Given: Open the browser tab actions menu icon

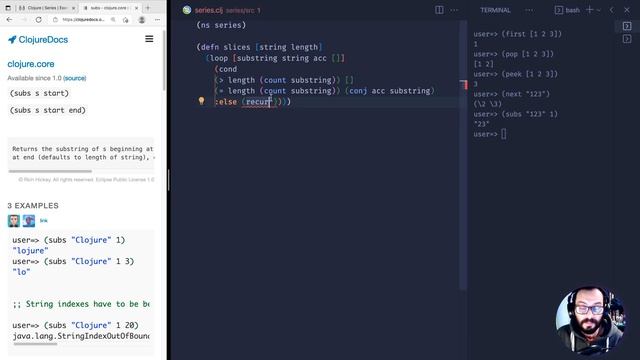Looking at the screenshot, I should [x=8, y=8].
